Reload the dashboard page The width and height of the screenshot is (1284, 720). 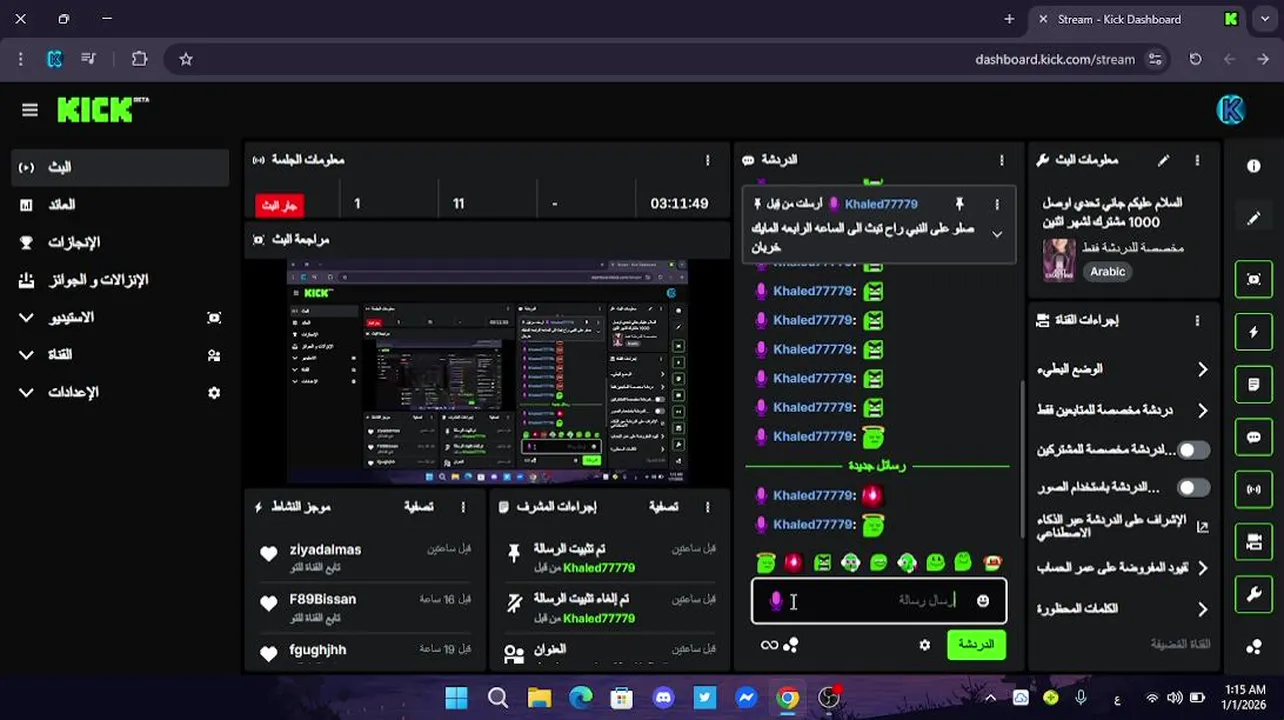point(1195,59)
